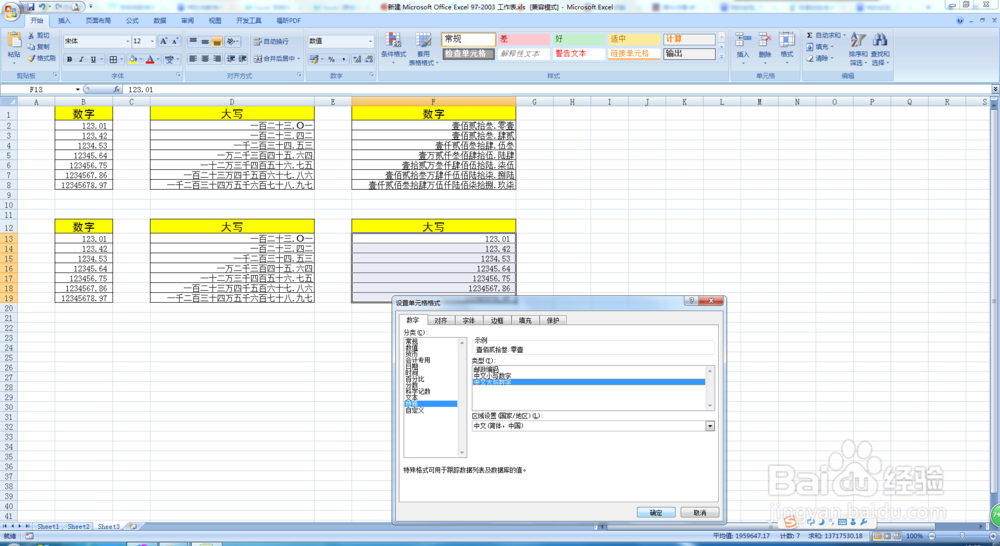Click the increase indent icon
1000x546 pixels.
coord(242,59)
